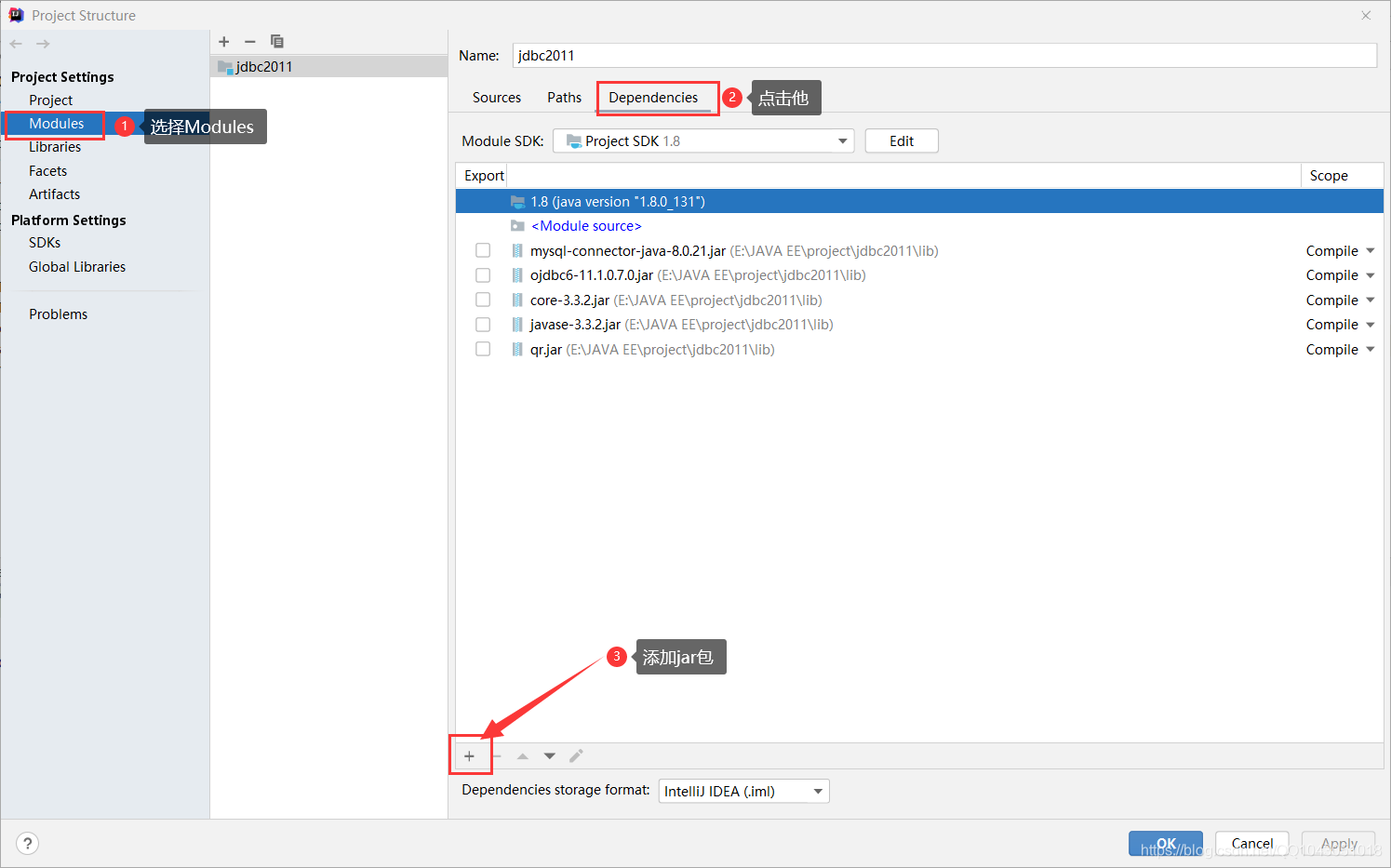Viewport: 1391px width, 868px height.
Task: Open Artifacts settings
Action: [x=54, y=194]
